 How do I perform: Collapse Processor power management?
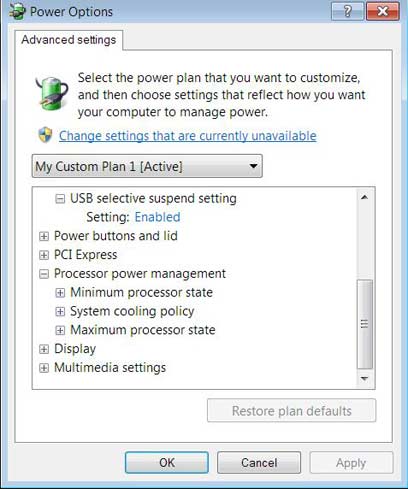tap(44, 274)
